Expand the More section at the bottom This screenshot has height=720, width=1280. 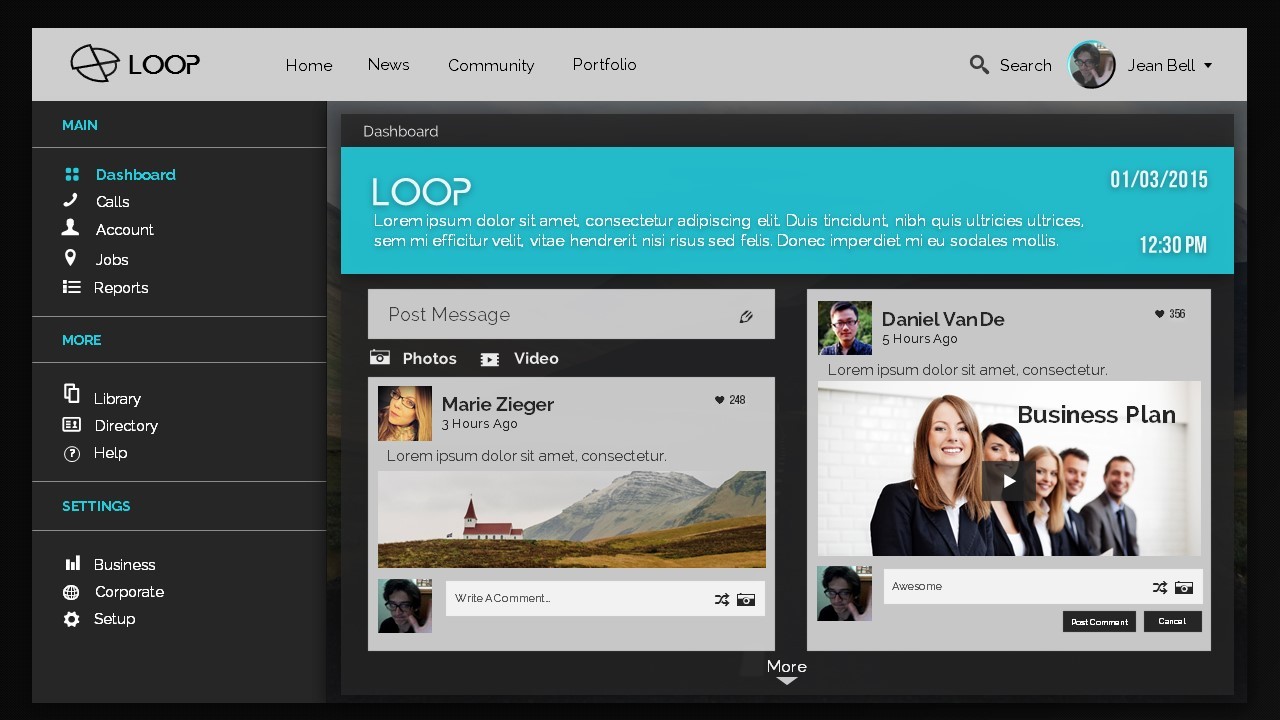click(786, 666)
